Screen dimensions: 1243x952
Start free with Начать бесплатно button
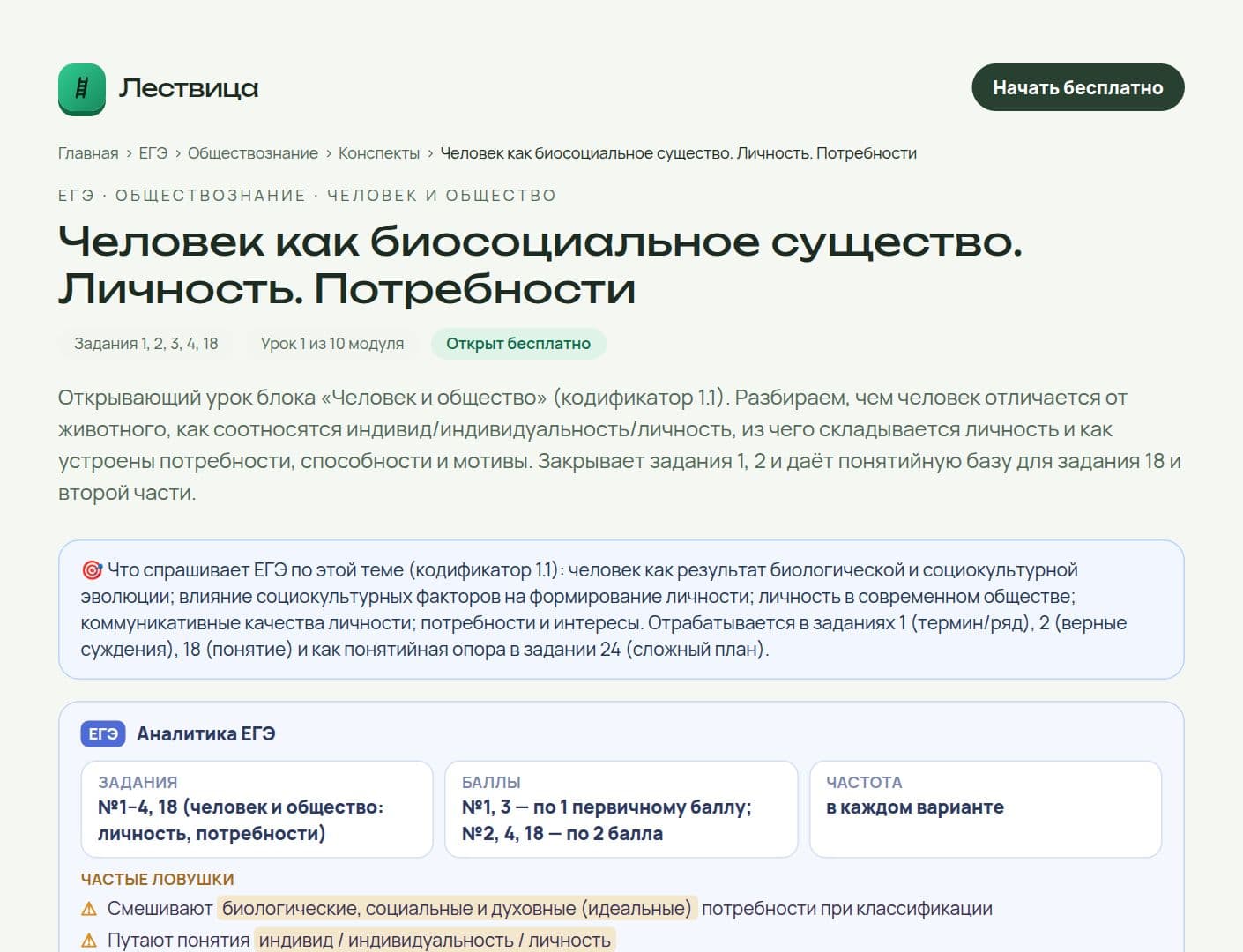[1078, 87]
